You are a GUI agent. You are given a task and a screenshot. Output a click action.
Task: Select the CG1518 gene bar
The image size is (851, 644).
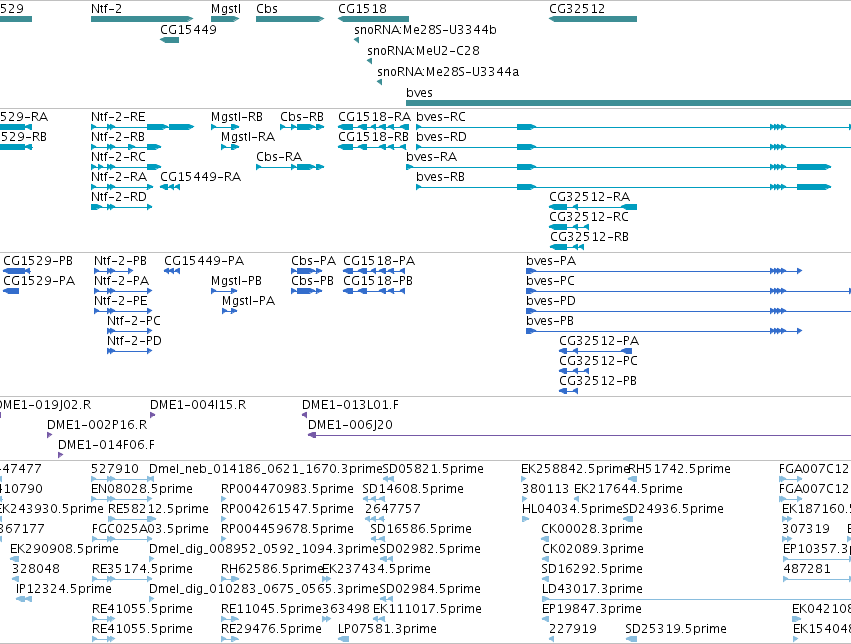(373, 19)
